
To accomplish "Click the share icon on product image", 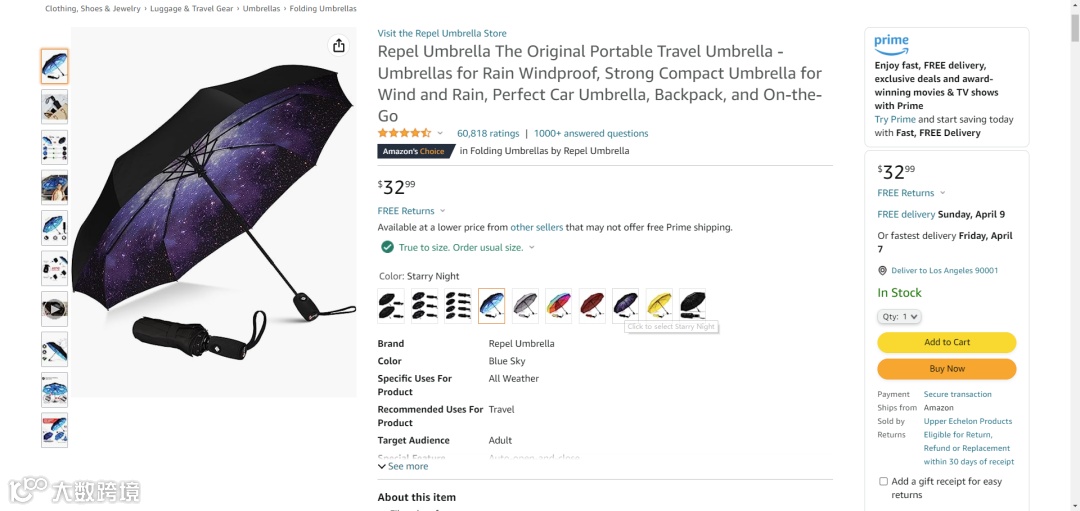I will pos(339,46).
